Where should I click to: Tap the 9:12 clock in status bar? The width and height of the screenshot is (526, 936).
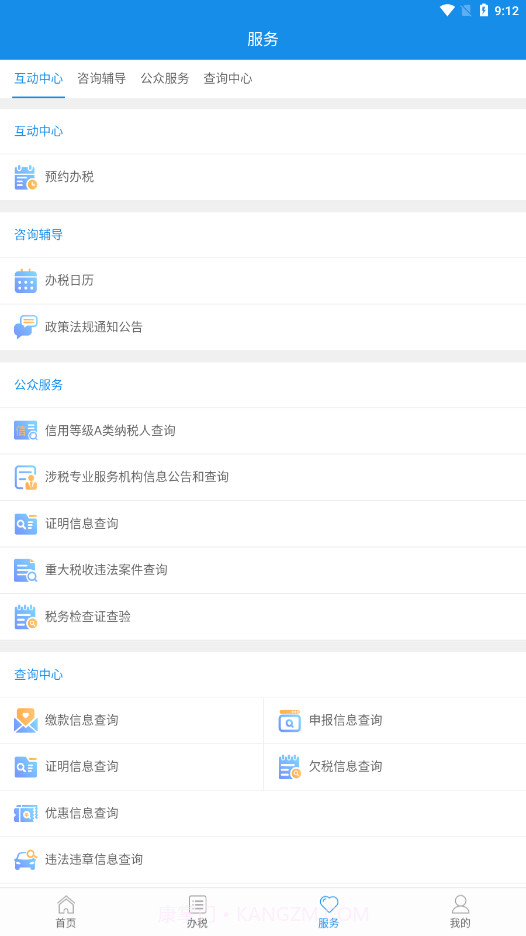point(506,11)
